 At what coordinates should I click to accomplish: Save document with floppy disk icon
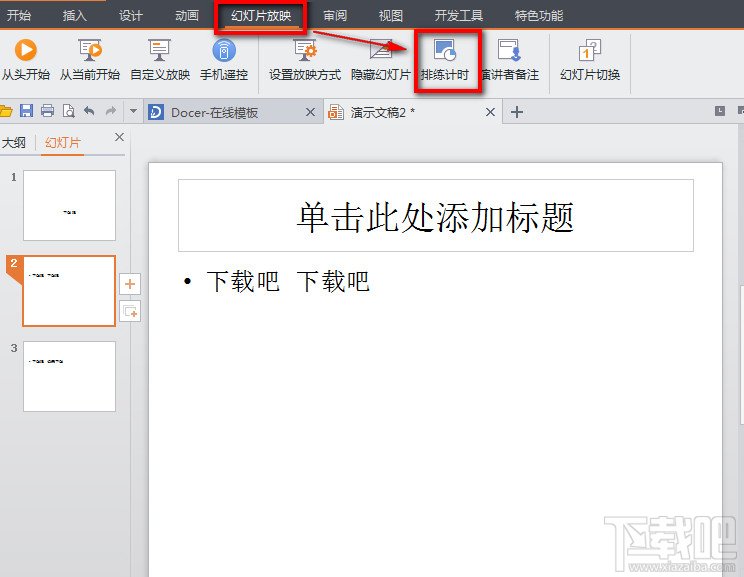26,111
